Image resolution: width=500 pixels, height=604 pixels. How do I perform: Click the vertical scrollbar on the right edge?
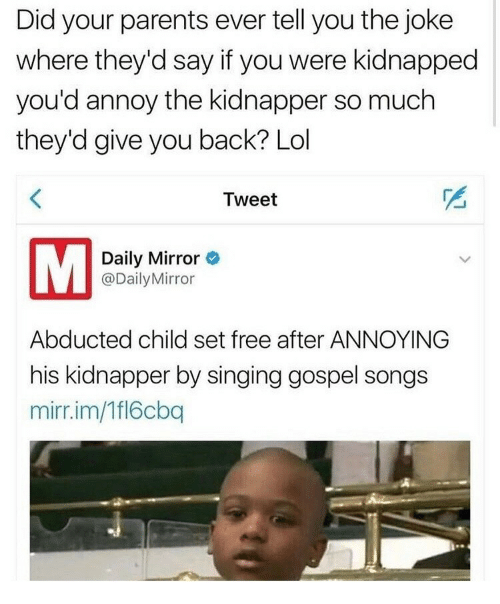494,63
